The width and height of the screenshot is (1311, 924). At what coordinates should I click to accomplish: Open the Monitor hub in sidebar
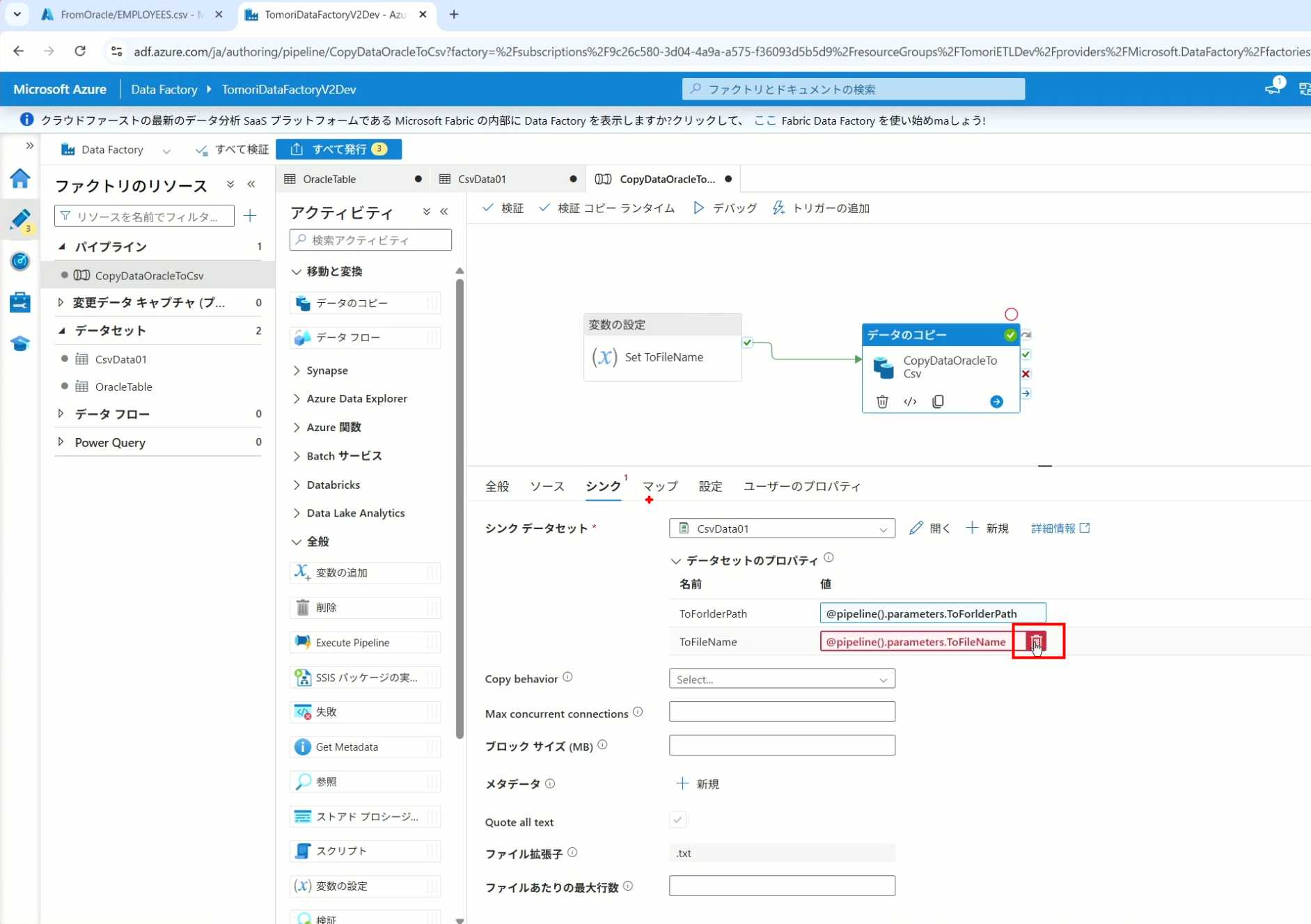tap(20, 261)
